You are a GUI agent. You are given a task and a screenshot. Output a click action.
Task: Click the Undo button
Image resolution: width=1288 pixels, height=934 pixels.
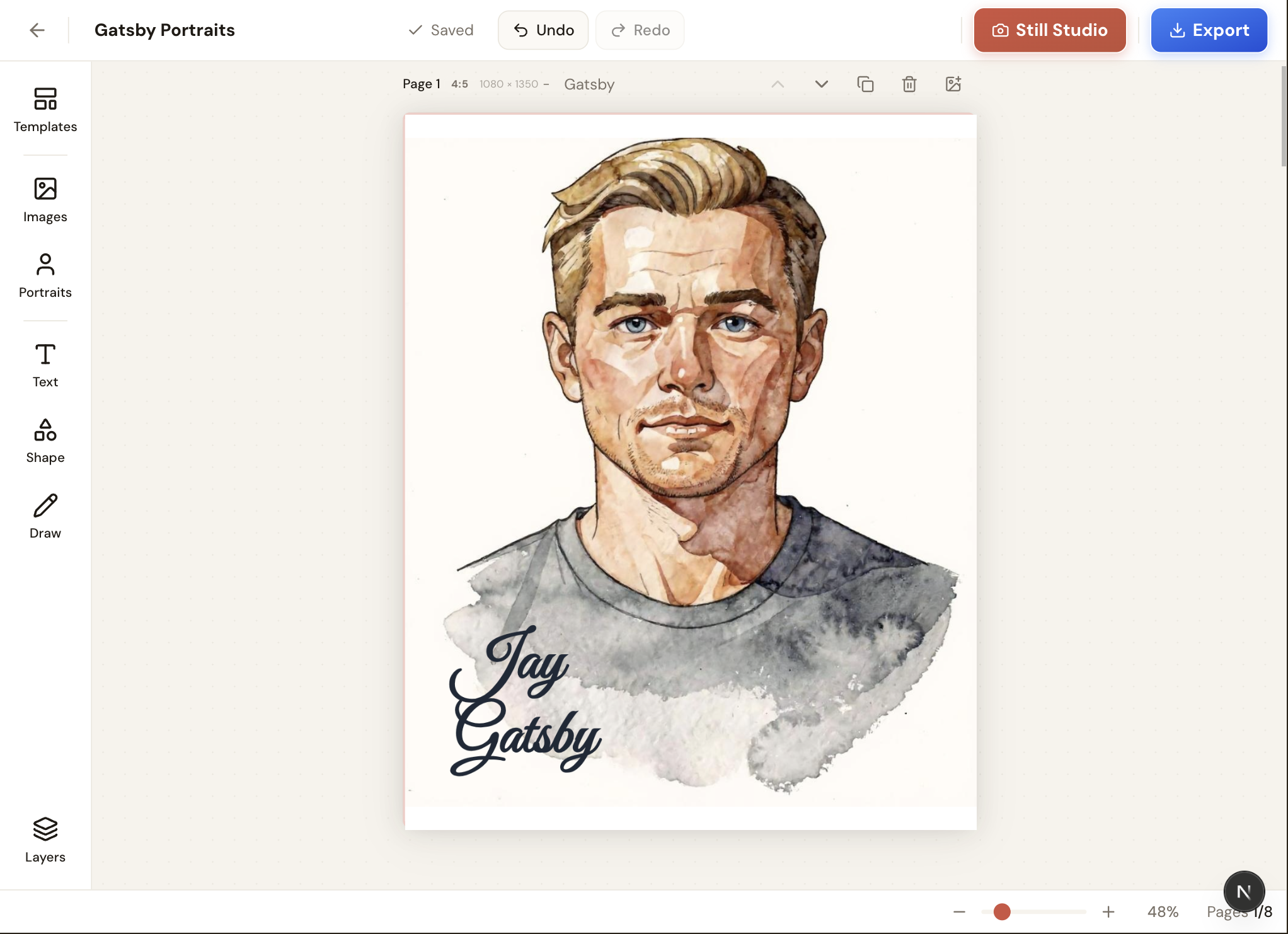(x=543, y=30)
